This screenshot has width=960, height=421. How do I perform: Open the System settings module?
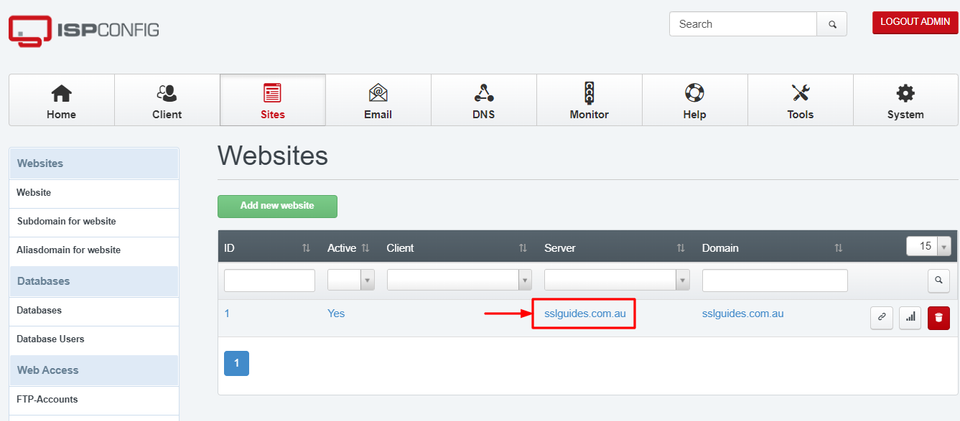[x=905, y=101]
